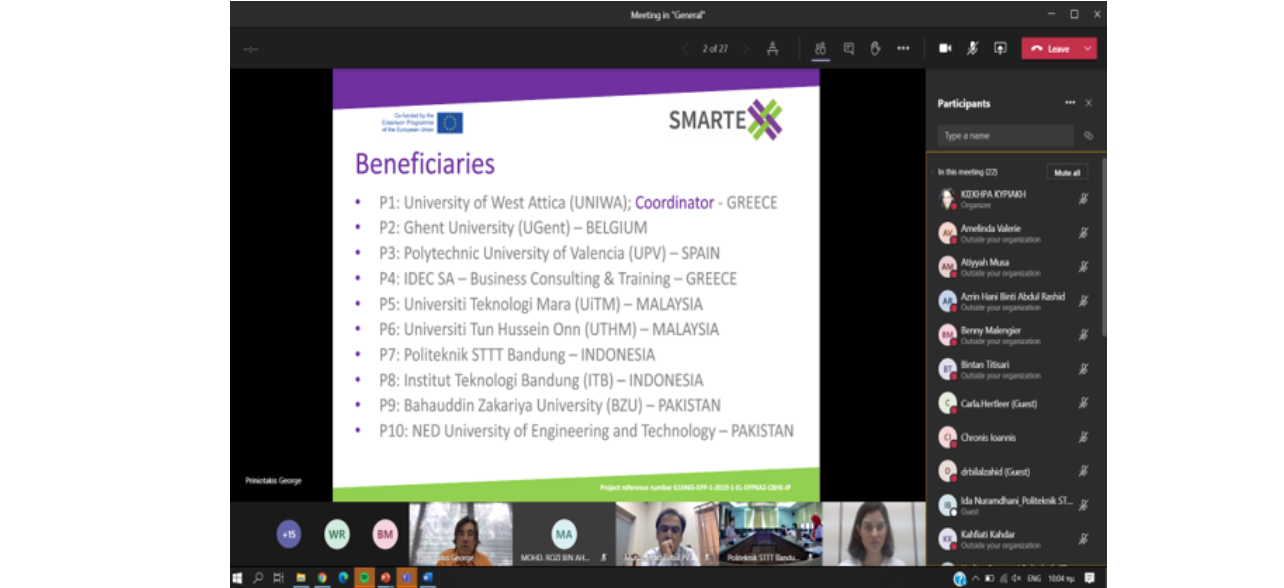Click the organizer's muted mic icon
Screen dimensions: 1284x588
point(1083,199)
